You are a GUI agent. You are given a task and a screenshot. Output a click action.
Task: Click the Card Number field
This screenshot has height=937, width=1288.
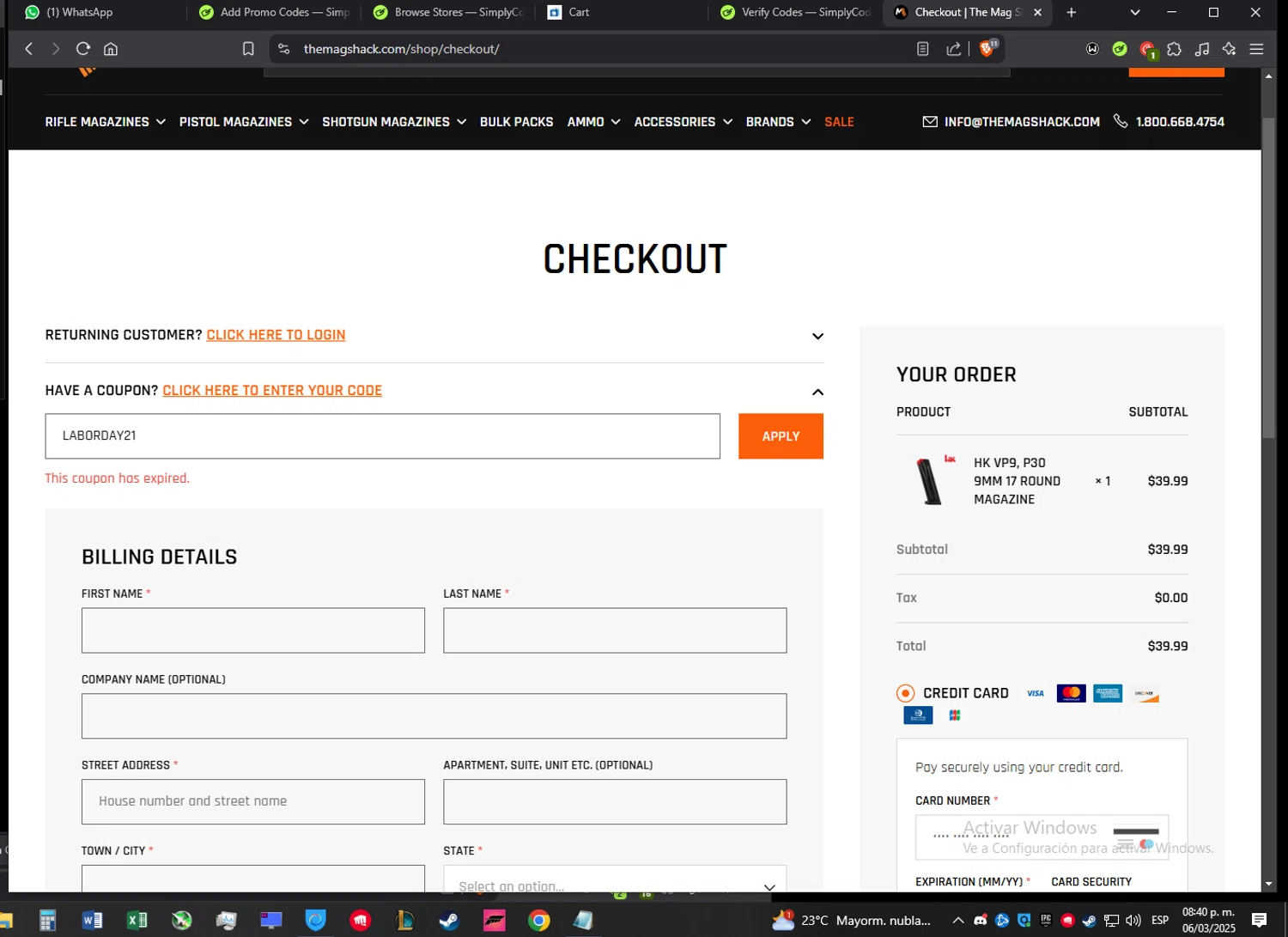tap(1042, 837)
